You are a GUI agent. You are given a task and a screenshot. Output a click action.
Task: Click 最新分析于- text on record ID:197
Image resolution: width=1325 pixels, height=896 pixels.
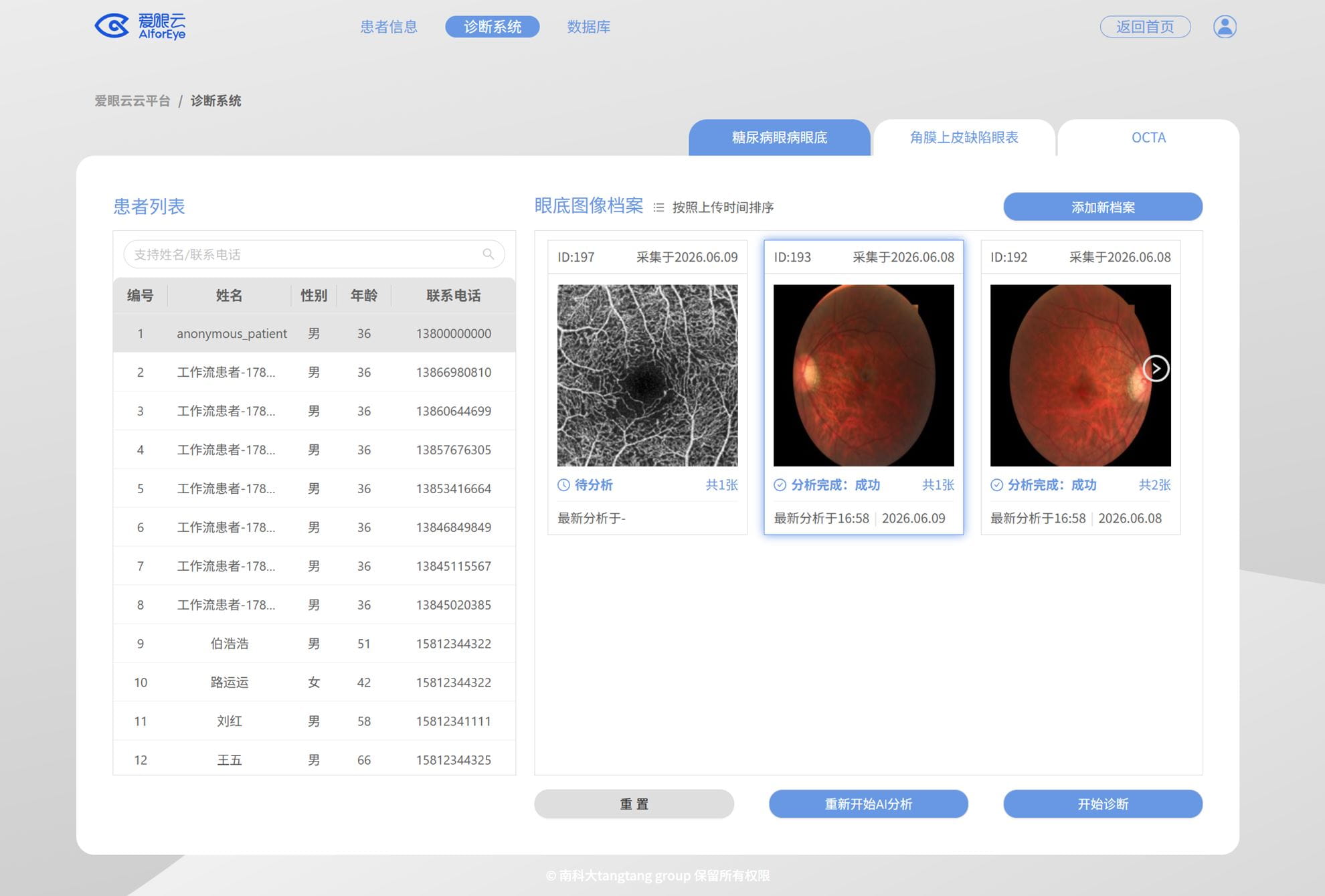click(592, 519)
